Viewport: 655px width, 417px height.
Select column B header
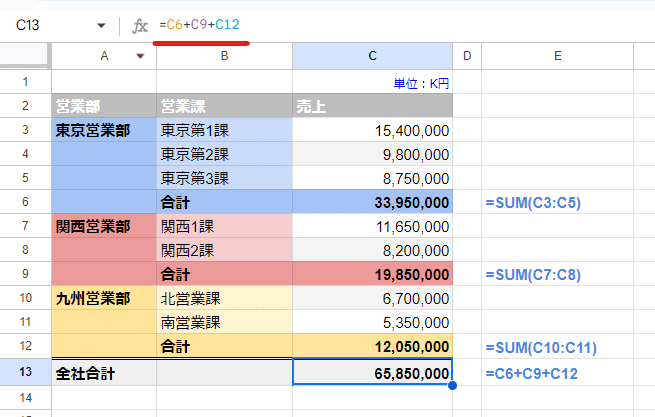click(224, 56)
